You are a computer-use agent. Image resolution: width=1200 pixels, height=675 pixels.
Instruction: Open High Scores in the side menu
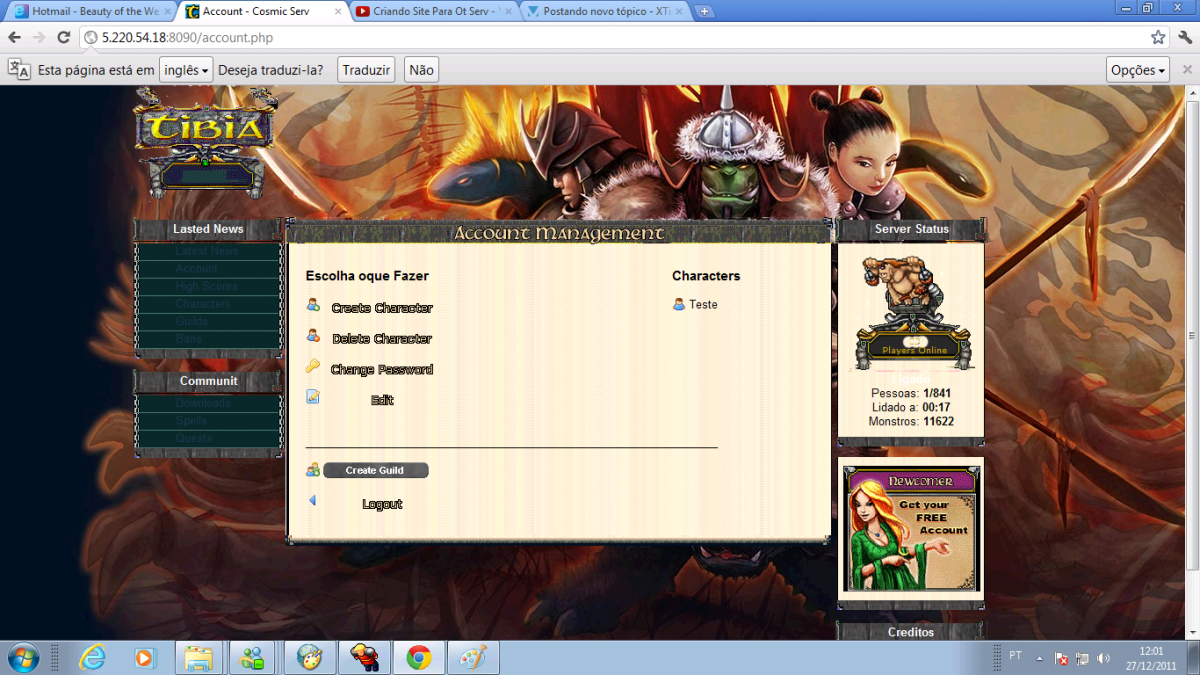(x=208, y=286)
